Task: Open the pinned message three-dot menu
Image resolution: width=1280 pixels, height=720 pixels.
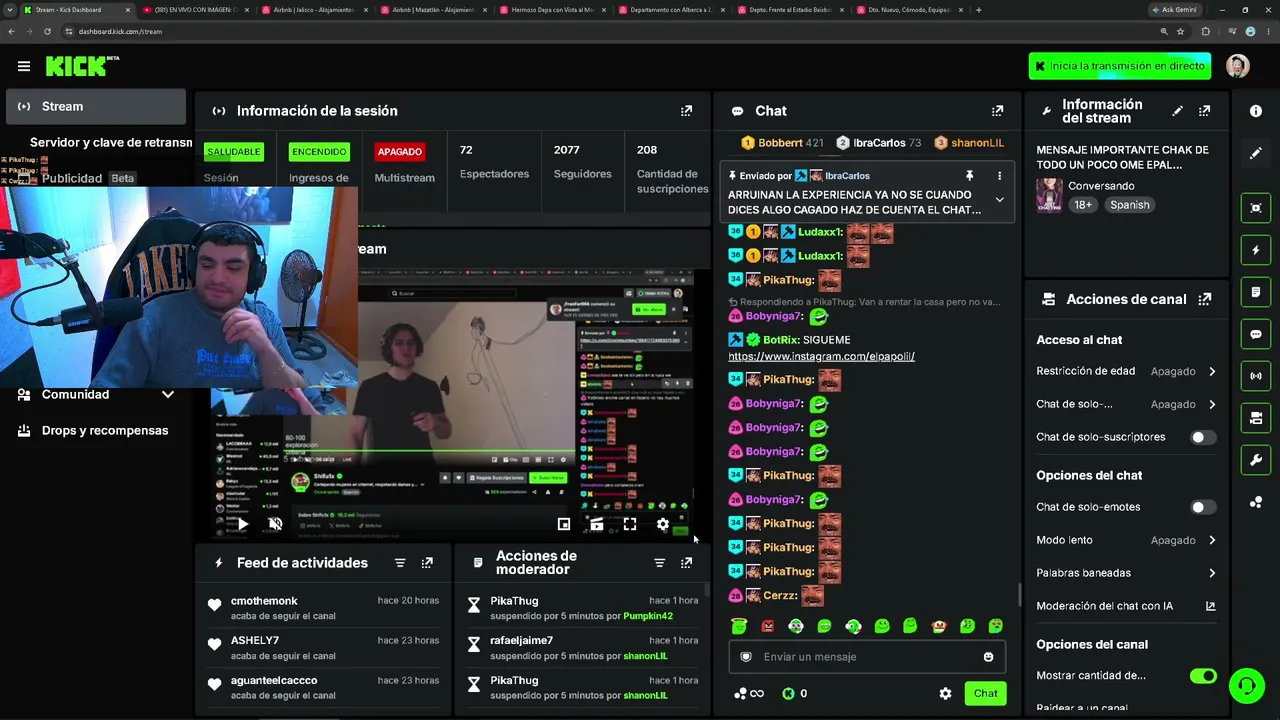Action: point(999,176)
